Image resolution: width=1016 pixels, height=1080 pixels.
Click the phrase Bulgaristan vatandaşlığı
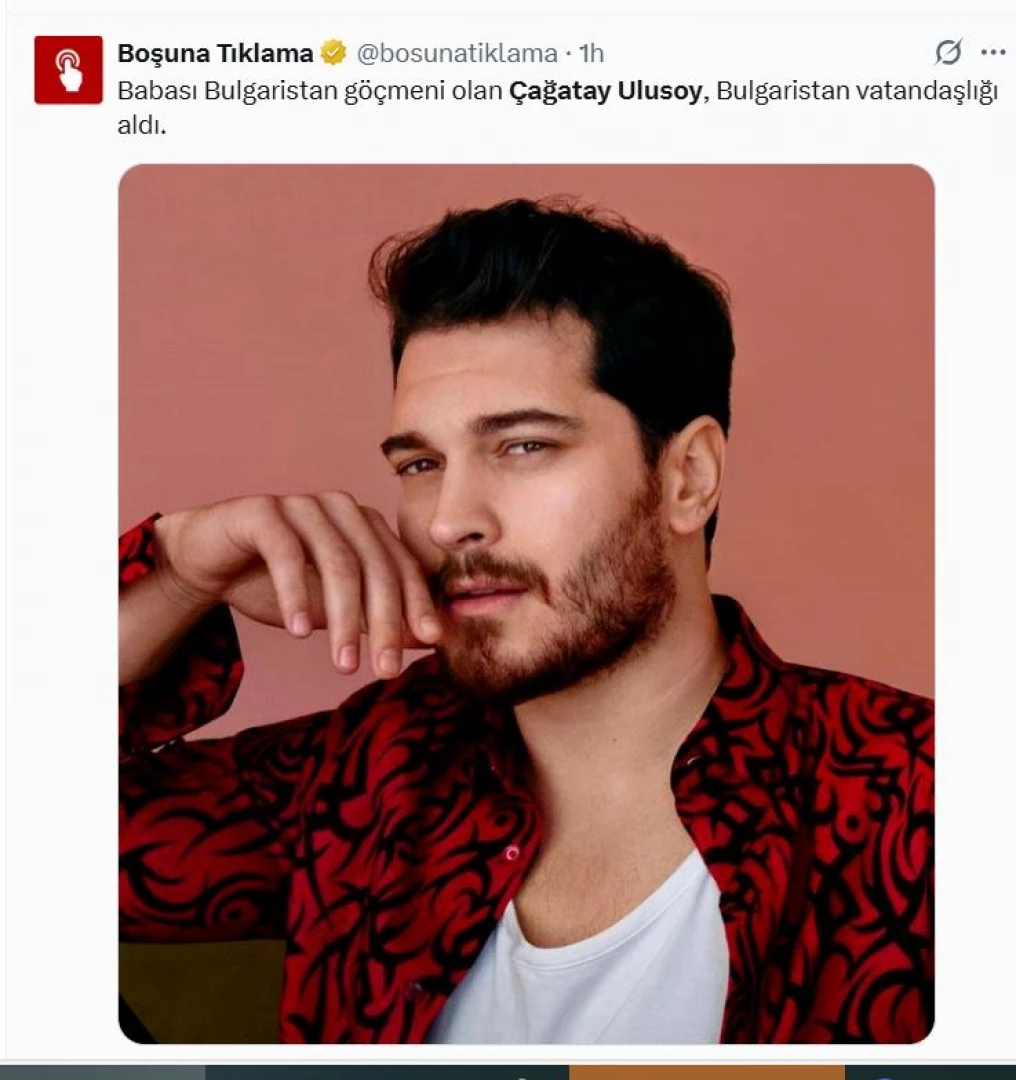click(x=857, y=91)
